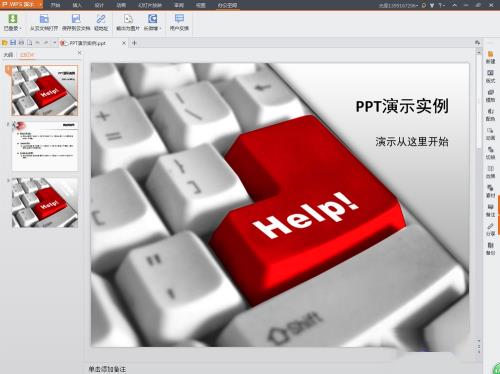Open the help question mark dropdown
The width and height of the screenshot is (500, 374).
tap(442, 5)
